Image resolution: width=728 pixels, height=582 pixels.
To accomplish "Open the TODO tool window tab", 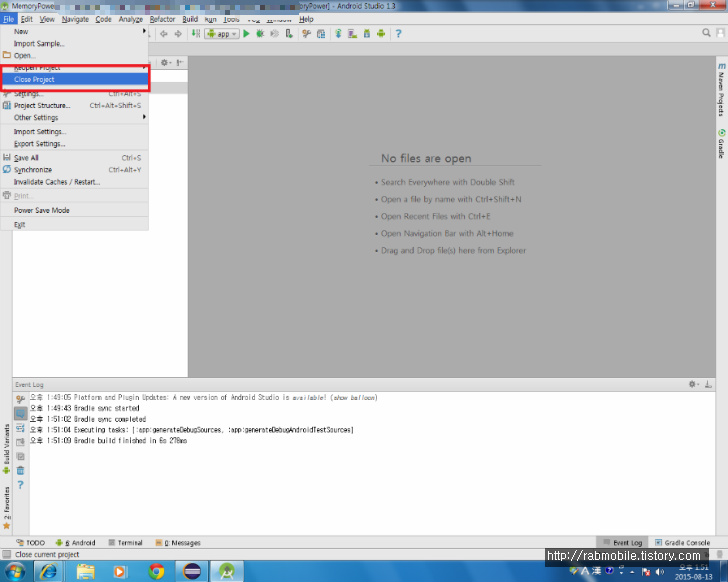I will (x=31, y=543).
